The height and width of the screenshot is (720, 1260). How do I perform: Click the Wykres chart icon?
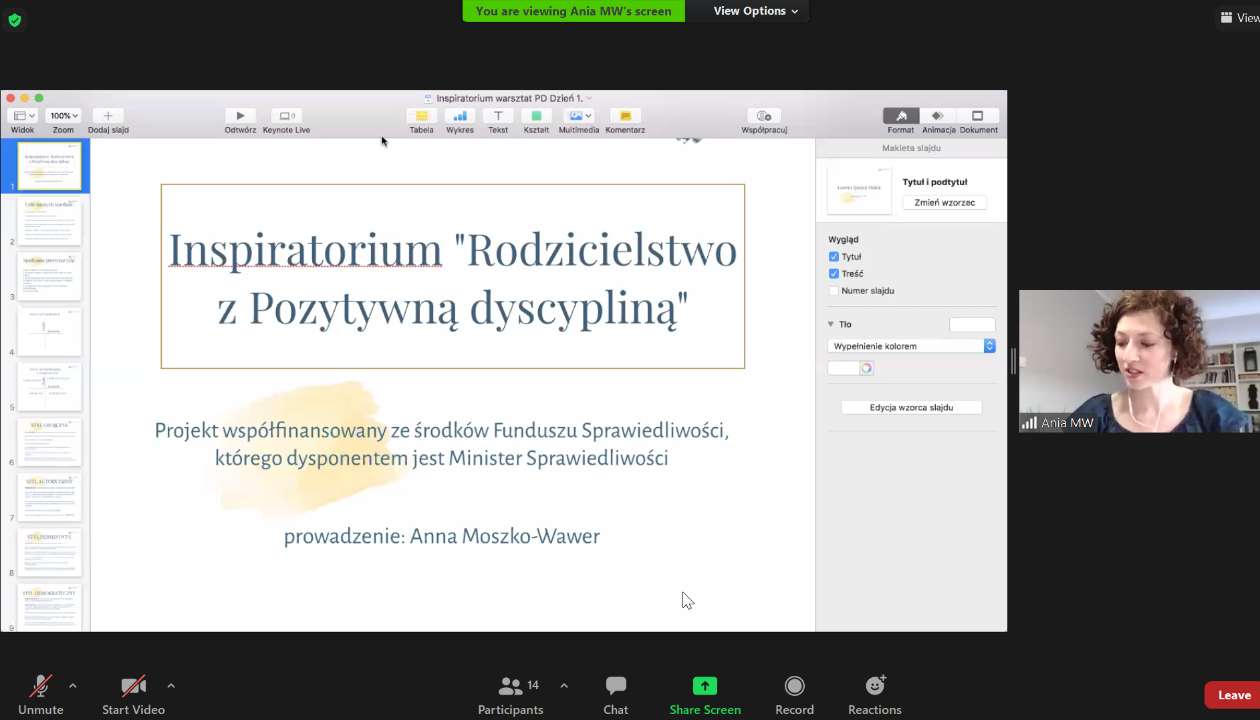pyautogui.click(x=460, y=116)
